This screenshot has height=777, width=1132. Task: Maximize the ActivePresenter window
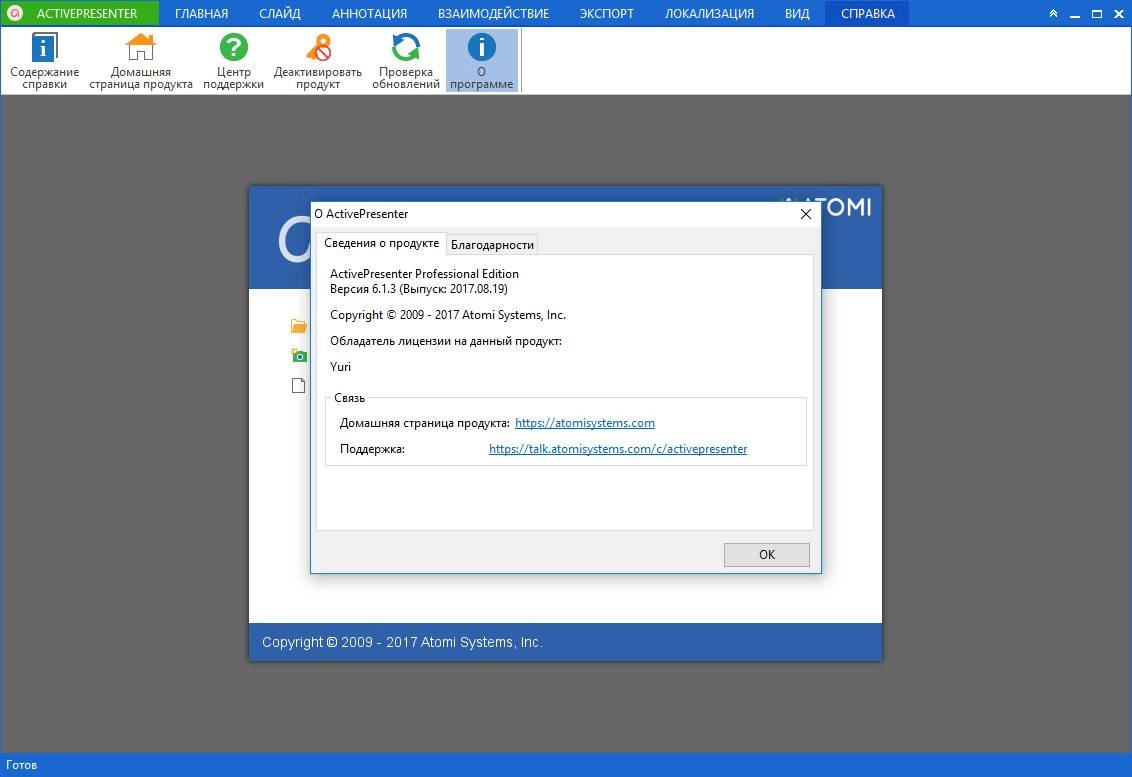(x=1097, y=13)
